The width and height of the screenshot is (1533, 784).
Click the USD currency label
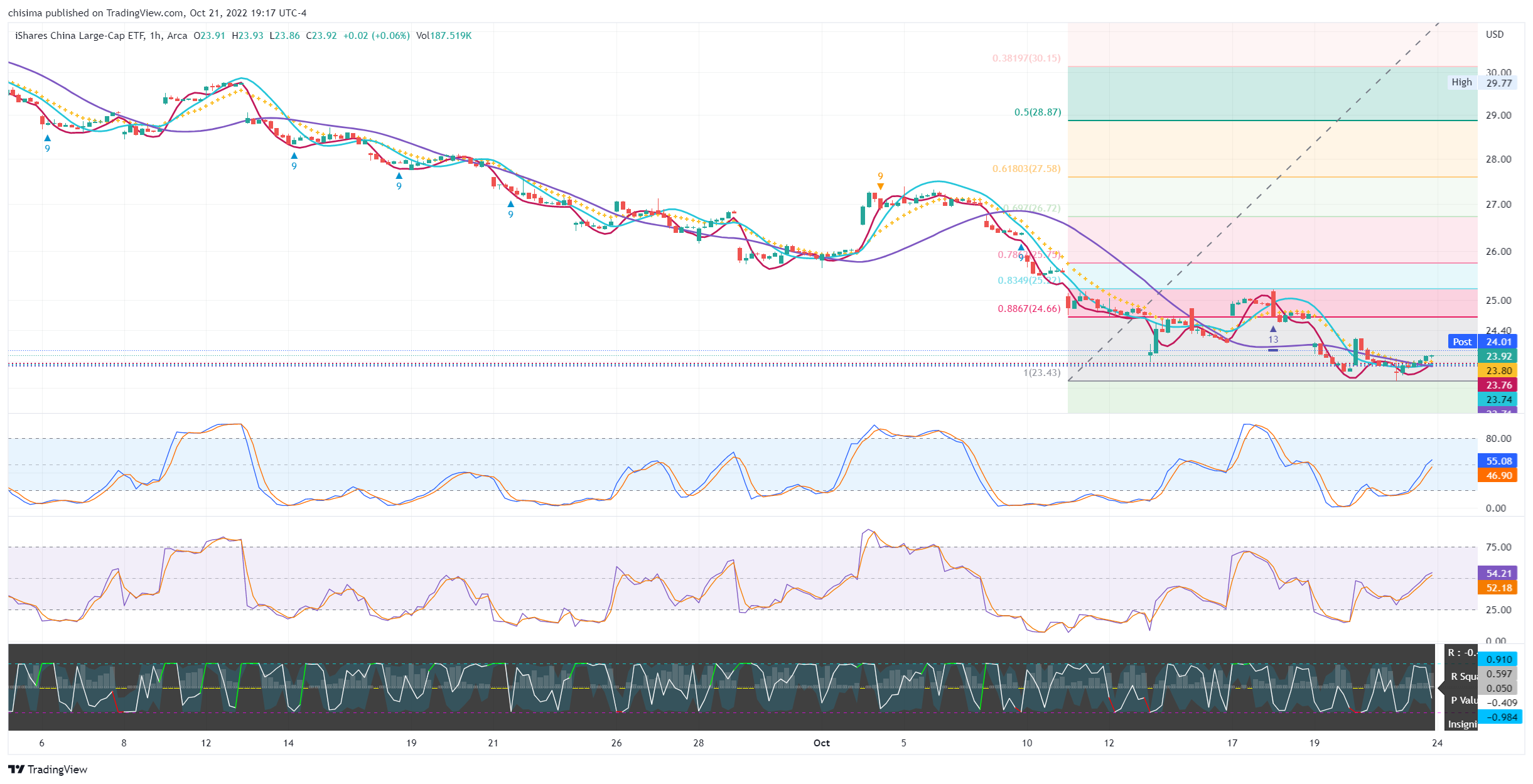click(x=1494, y=35)
